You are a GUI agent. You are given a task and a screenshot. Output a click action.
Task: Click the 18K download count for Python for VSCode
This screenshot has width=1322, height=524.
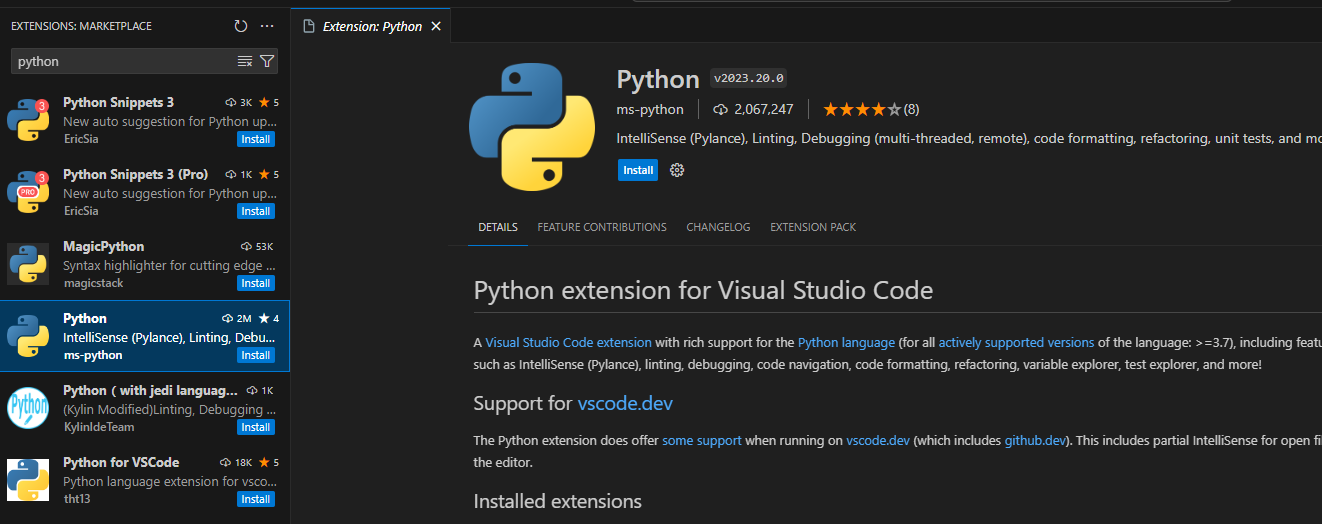(235, 462)
